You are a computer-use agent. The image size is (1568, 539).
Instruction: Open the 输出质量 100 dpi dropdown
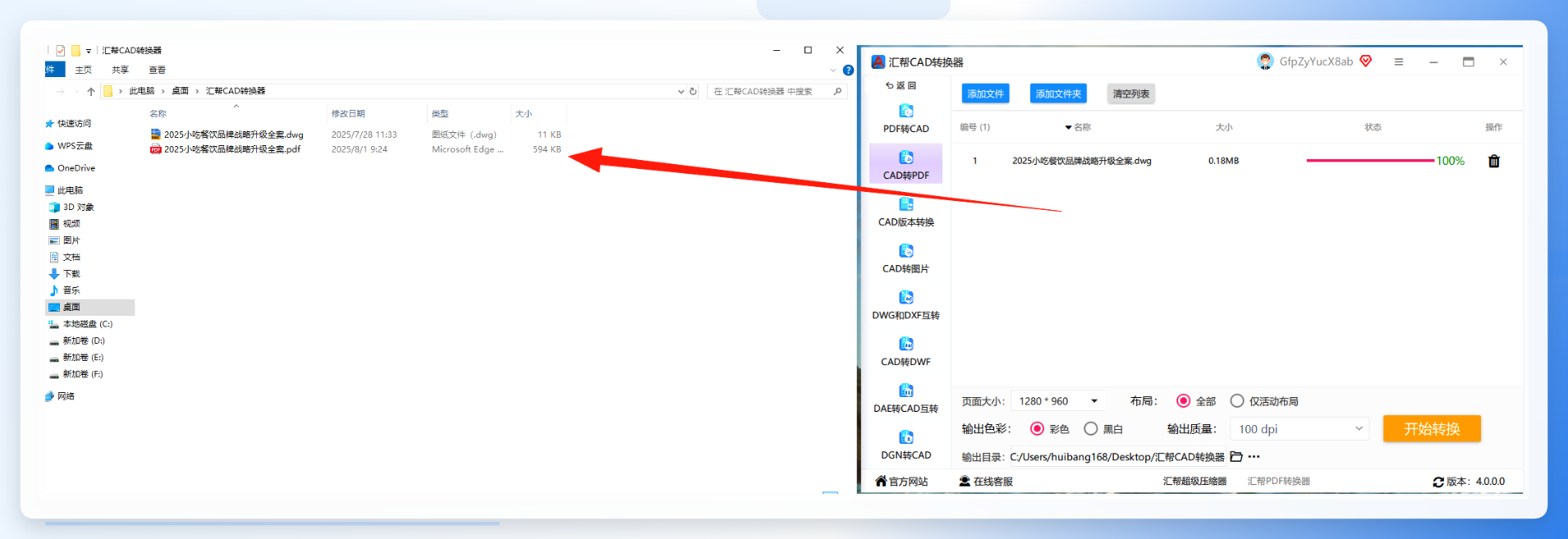click(1300, 429)
